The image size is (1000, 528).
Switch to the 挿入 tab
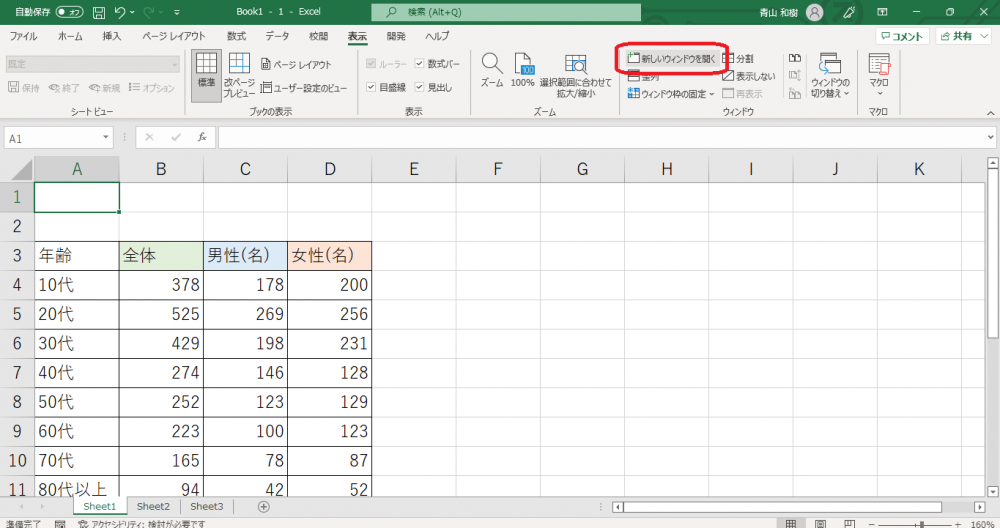112,36
